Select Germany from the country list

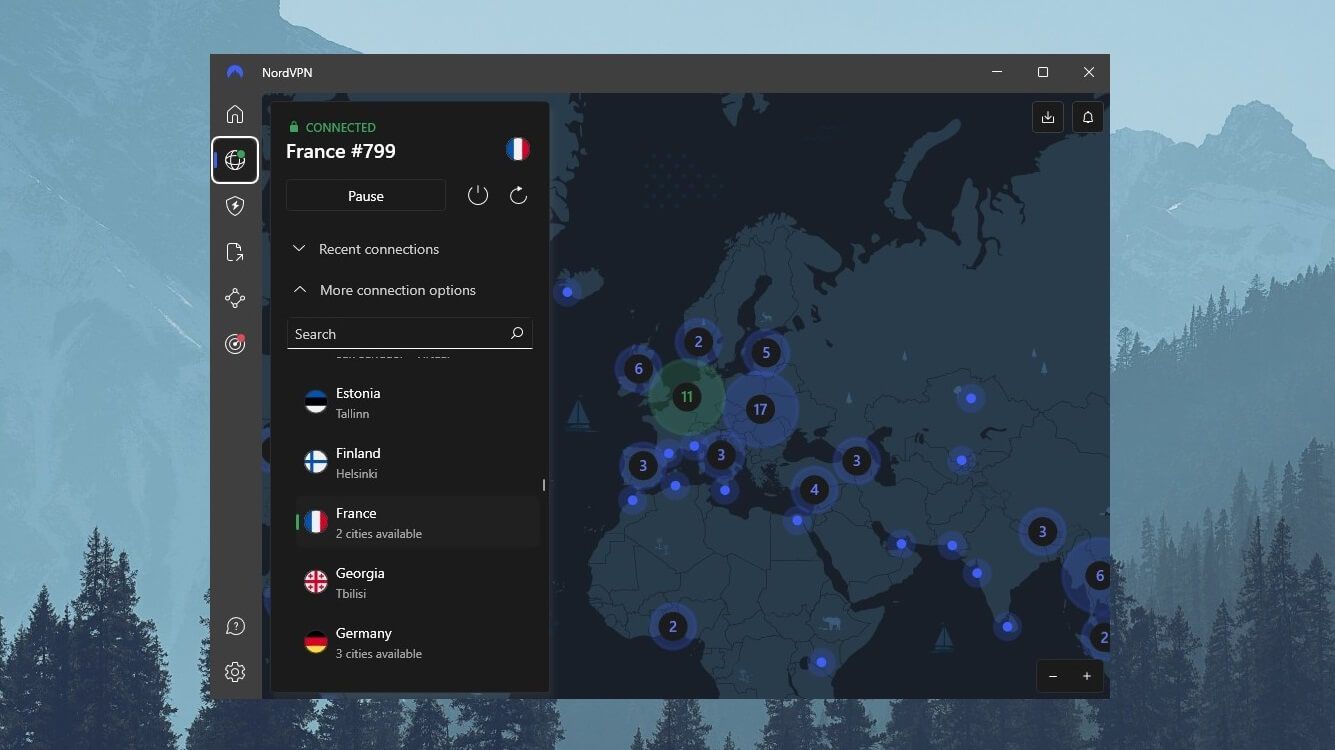(418, 643)
